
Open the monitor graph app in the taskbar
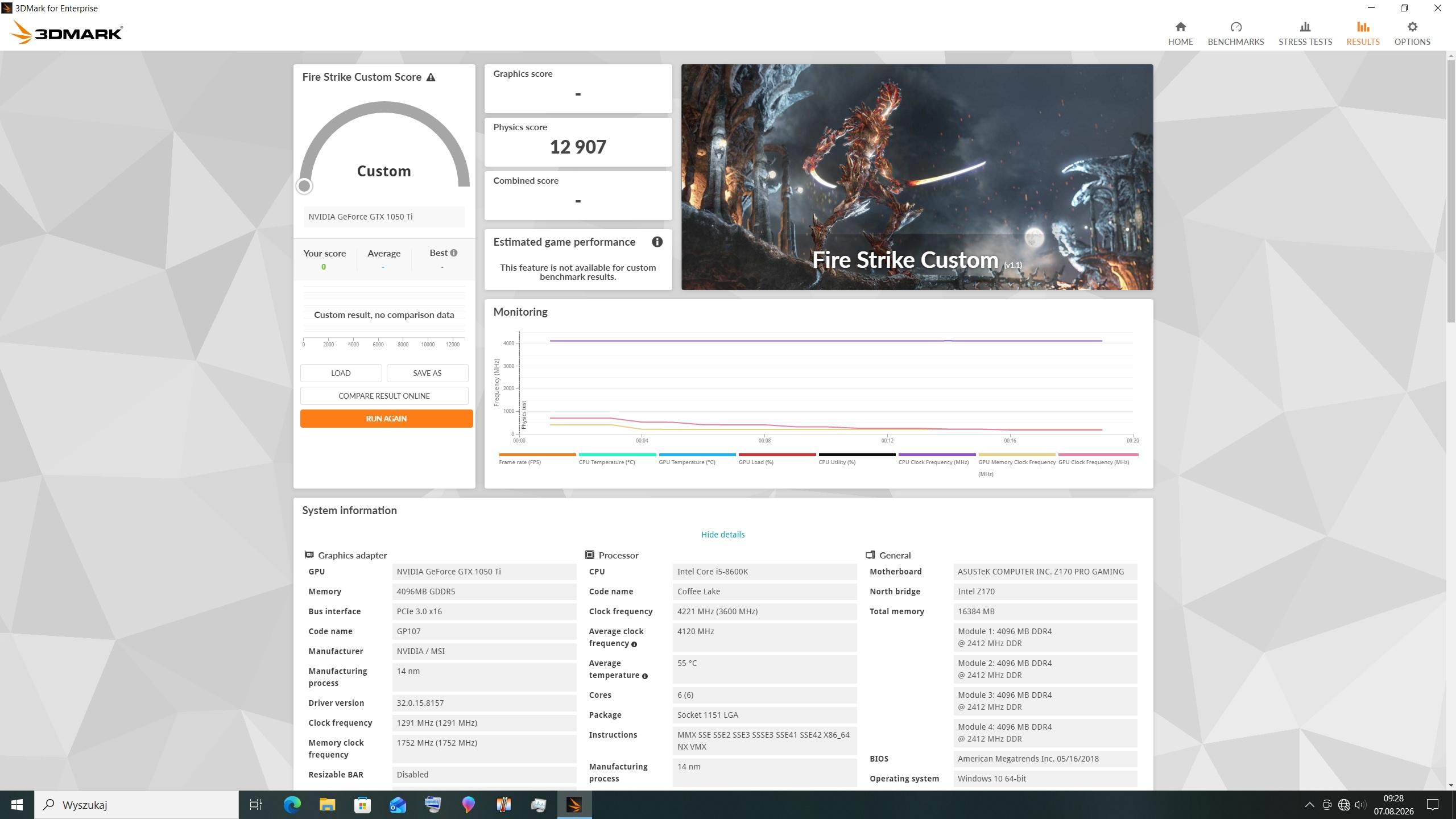539,805
